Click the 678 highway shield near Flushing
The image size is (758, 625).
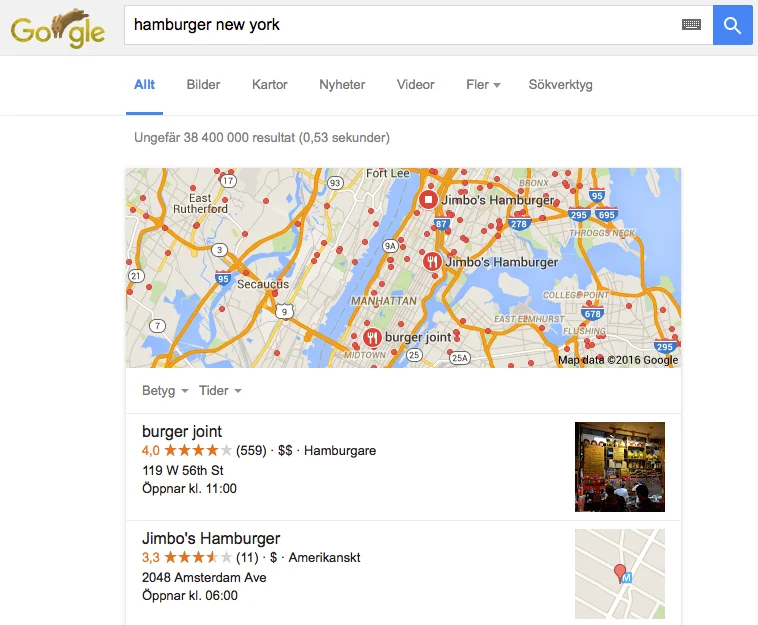pyautogui.click(x=592, y=313)
